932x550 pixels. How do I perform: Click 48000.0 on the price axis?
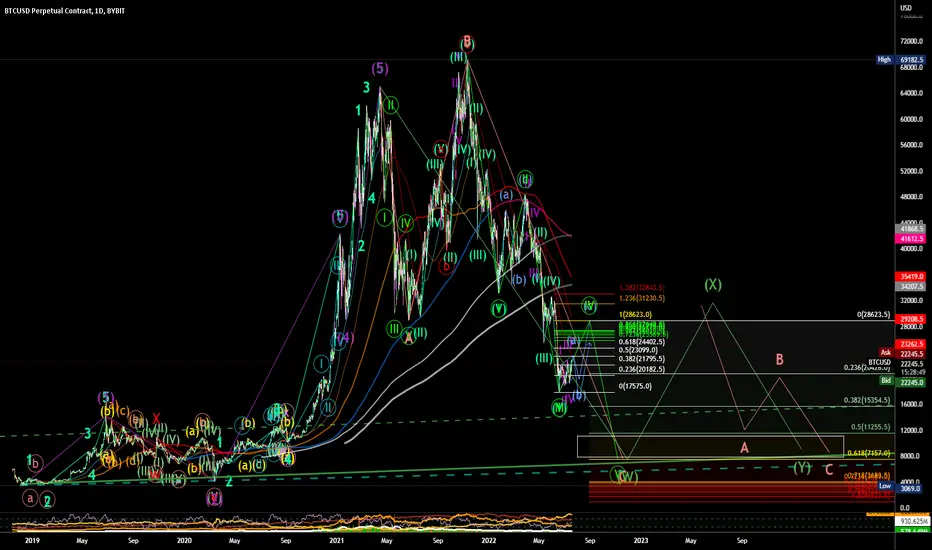[x=912, y=197]
